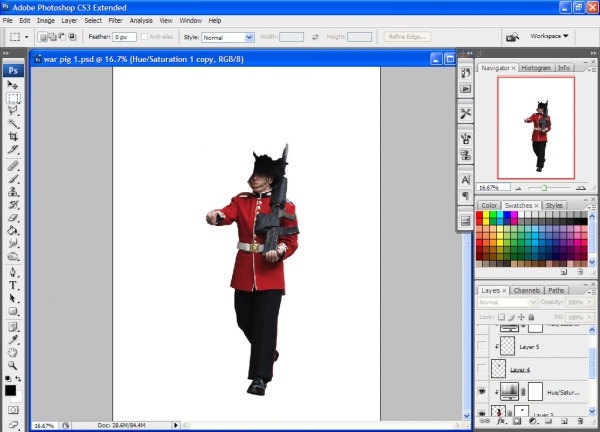Select the Zoom tool
Screen dimensions: 600x432
click(13, 365)
